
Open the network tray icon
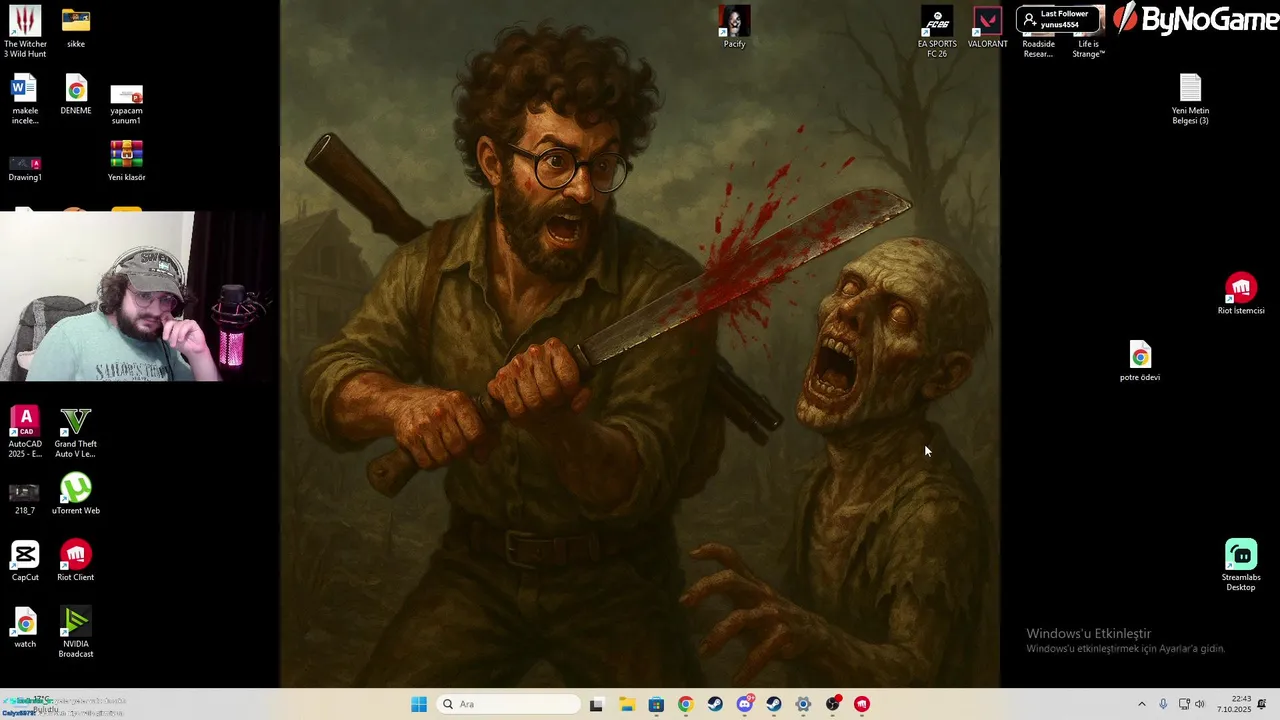click(1184, 704)
